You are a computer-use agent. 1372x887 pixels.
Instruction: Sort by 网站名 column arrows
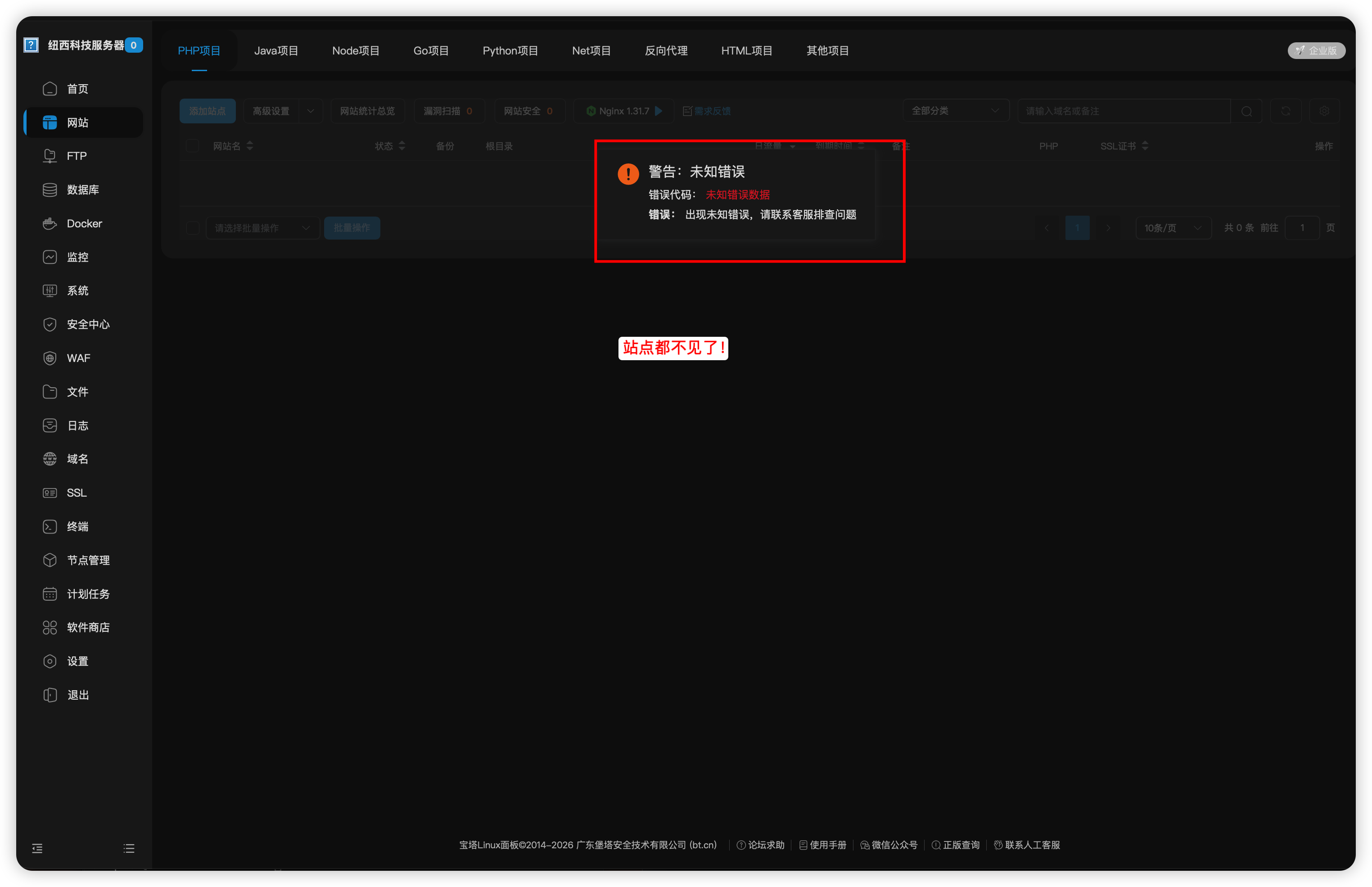250,146
